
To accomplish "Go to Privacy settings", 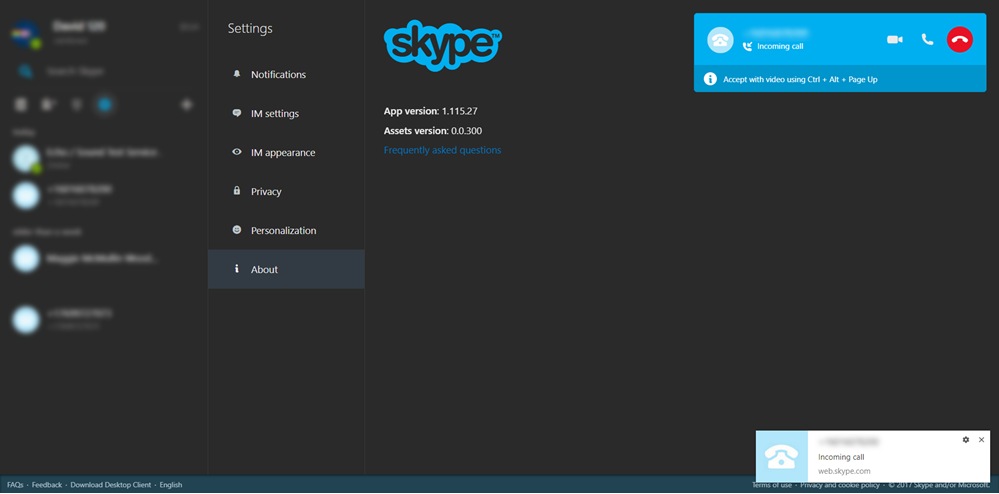I will (x=286, y=191).
